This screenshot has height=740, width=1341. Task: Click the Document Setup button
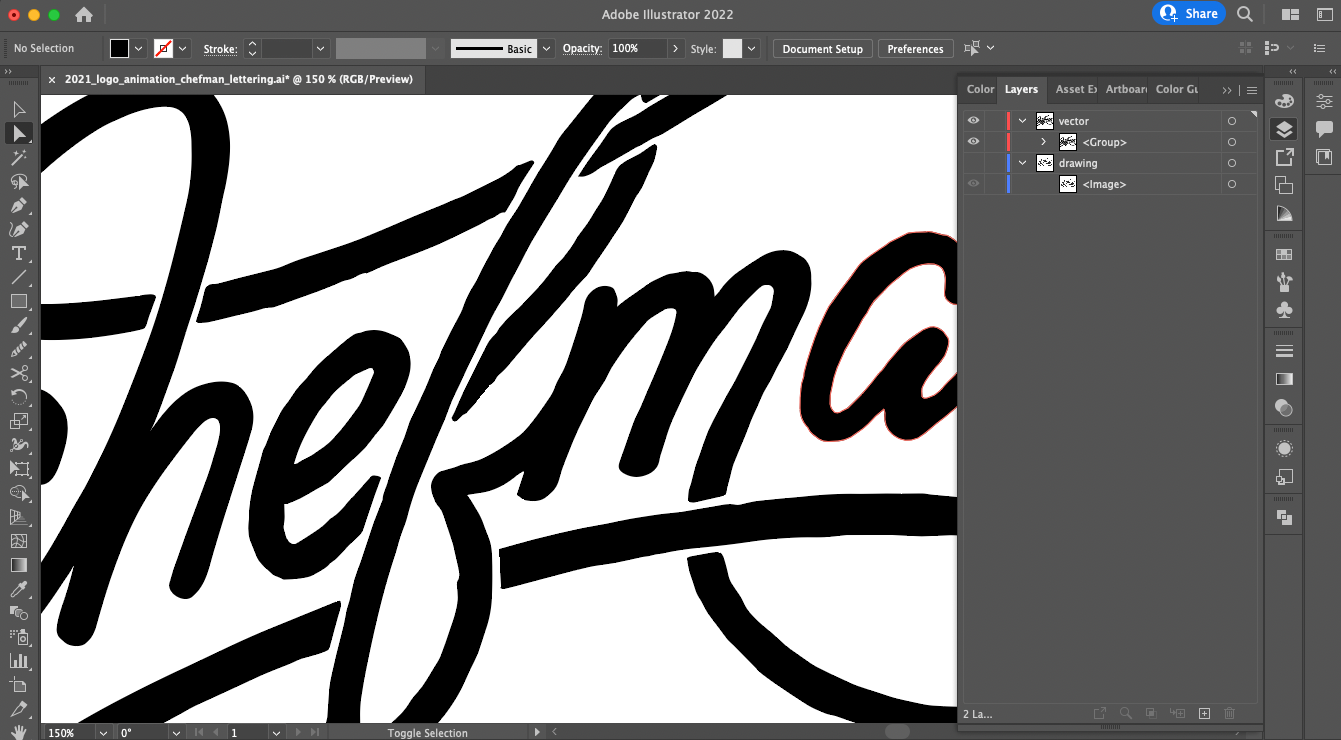click(822, 49)
